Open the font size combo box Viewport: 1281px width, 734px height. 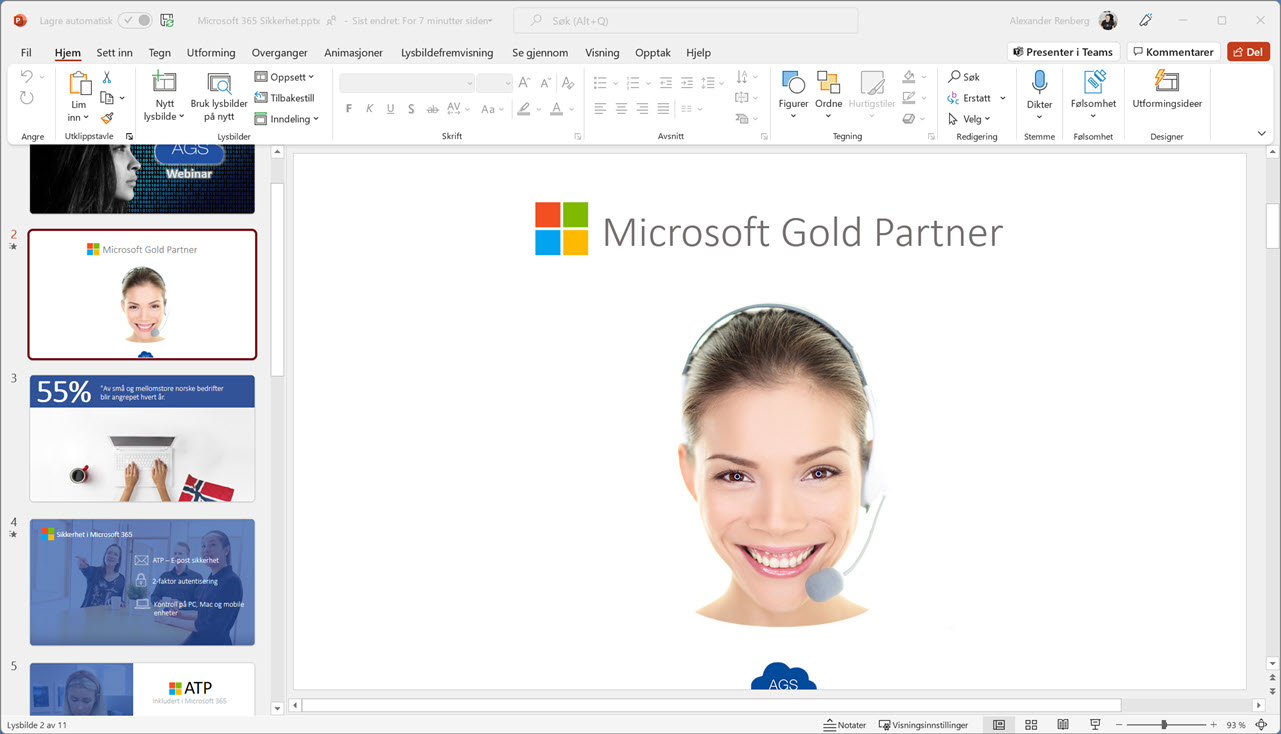pyautogui.click(x=495, y=83)
